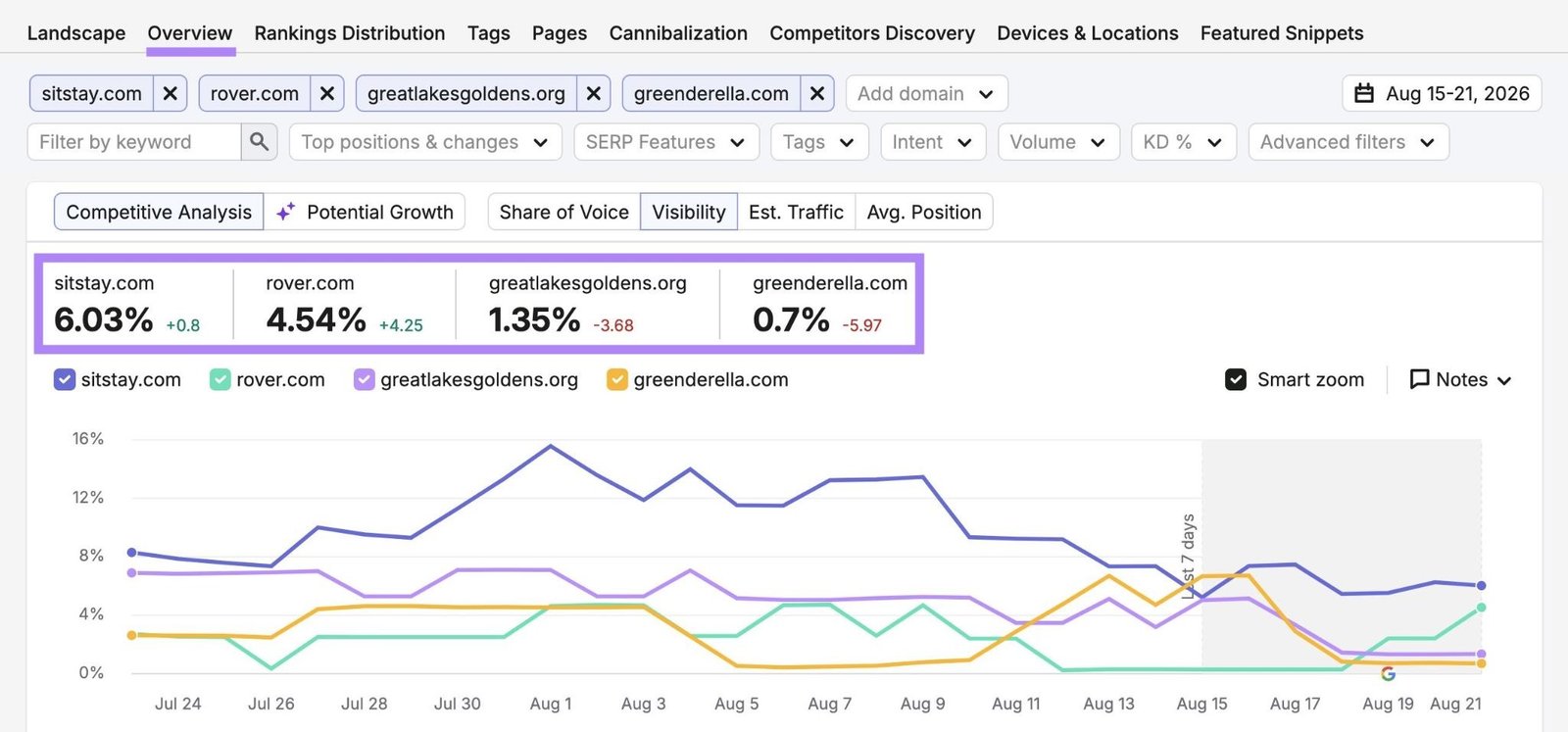The height and width of the screenshot is (732, 1568).
Task: Open the Tags filter dropdown
Action: coord(819,142)
